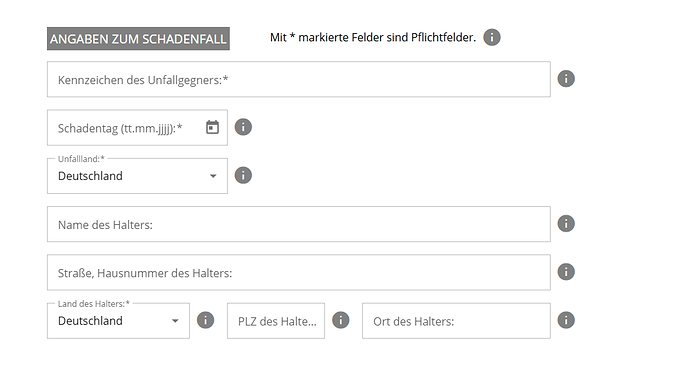Click info icon next to PLZ field

click(341, 320)
